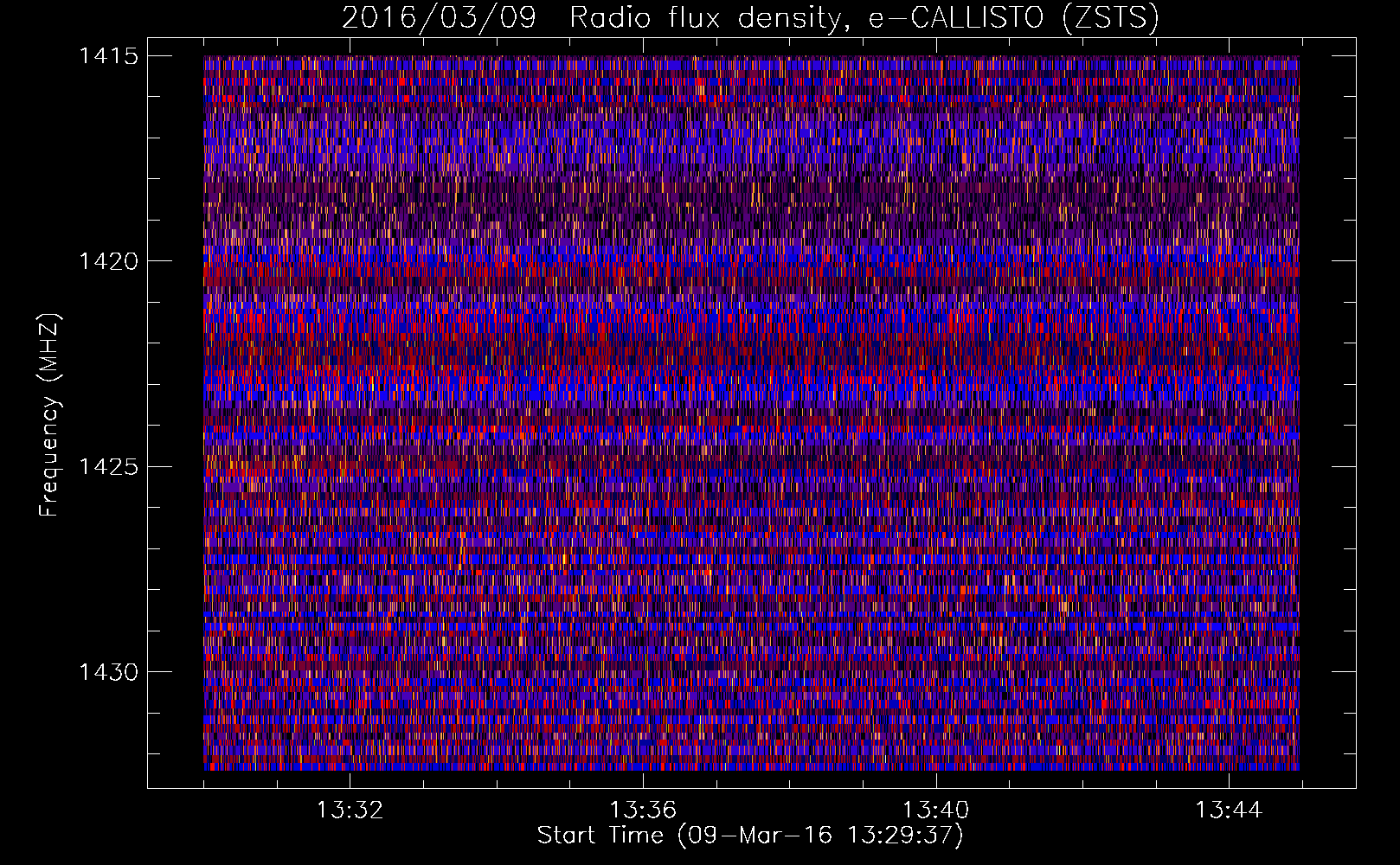Image resolution: width=1400 pixels, height=865 pixels.
Task: Click the 13:36 time tick label
Action: click(643, 811)
